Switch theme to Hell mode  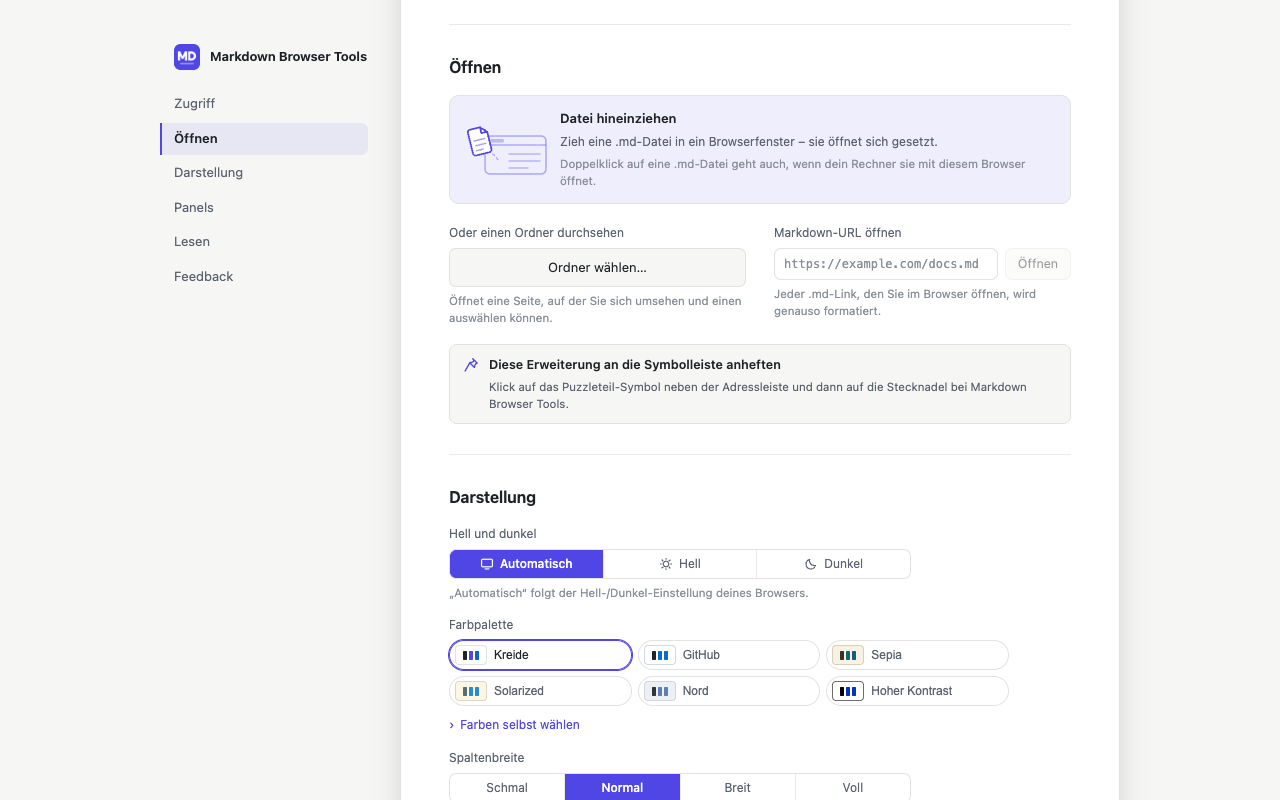click(680, 564)
